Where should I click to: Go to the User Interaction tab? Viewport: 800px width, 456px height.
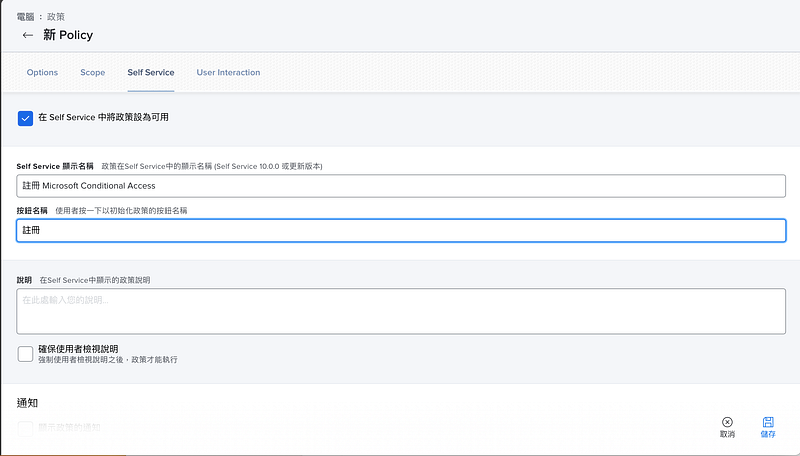(228, 73)
